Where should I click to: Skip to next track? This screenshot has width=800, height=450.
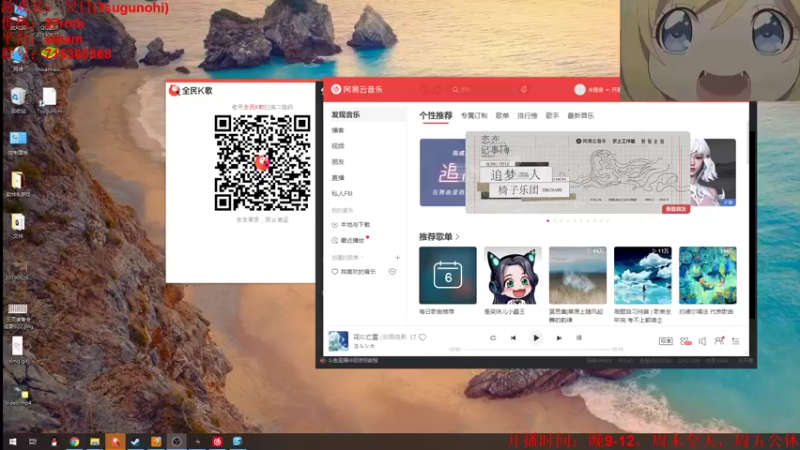559,338
